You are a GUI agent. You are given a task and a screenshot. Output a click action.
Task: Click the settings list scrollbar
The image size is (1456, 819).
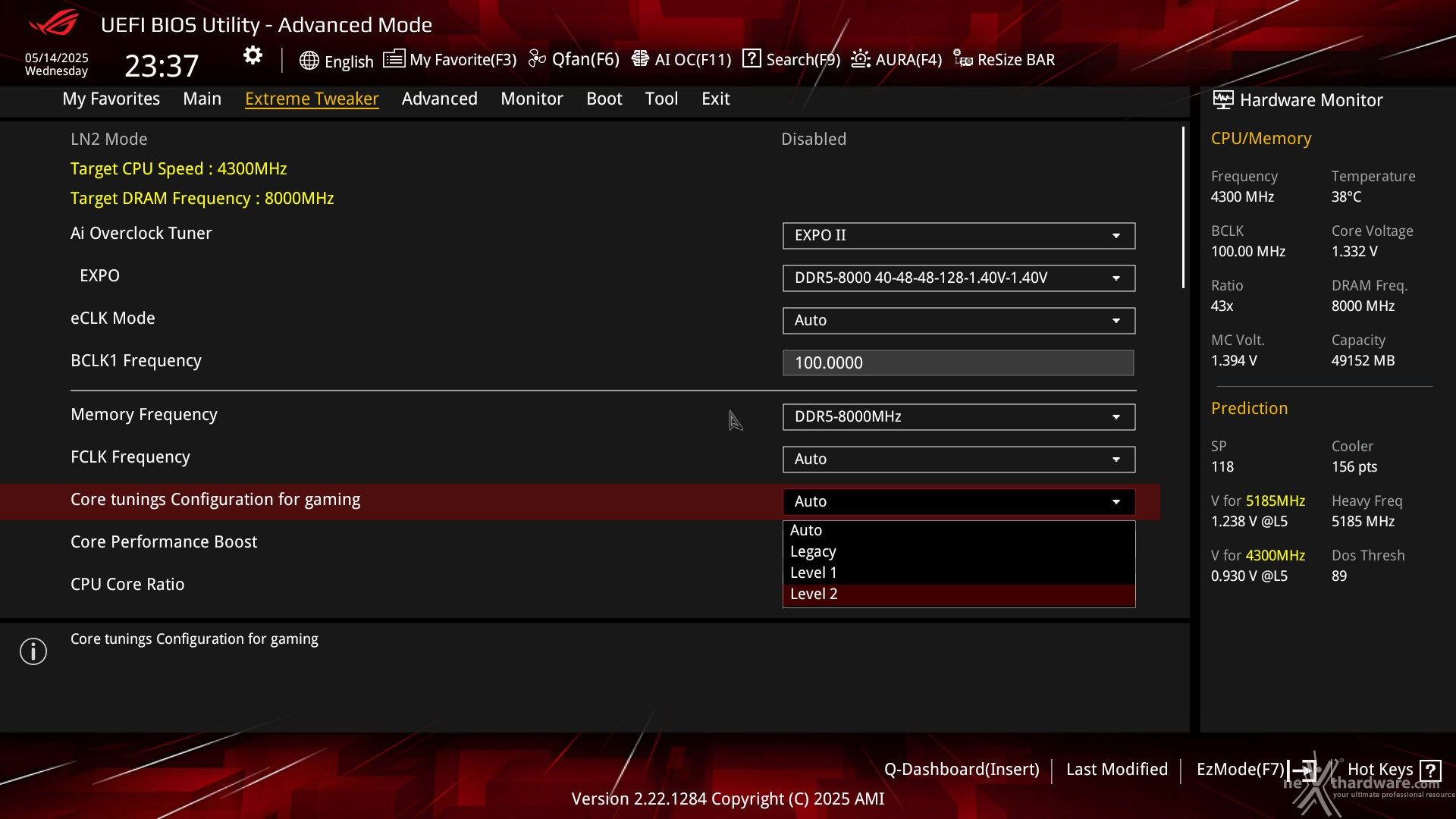tap(1183, 208)
